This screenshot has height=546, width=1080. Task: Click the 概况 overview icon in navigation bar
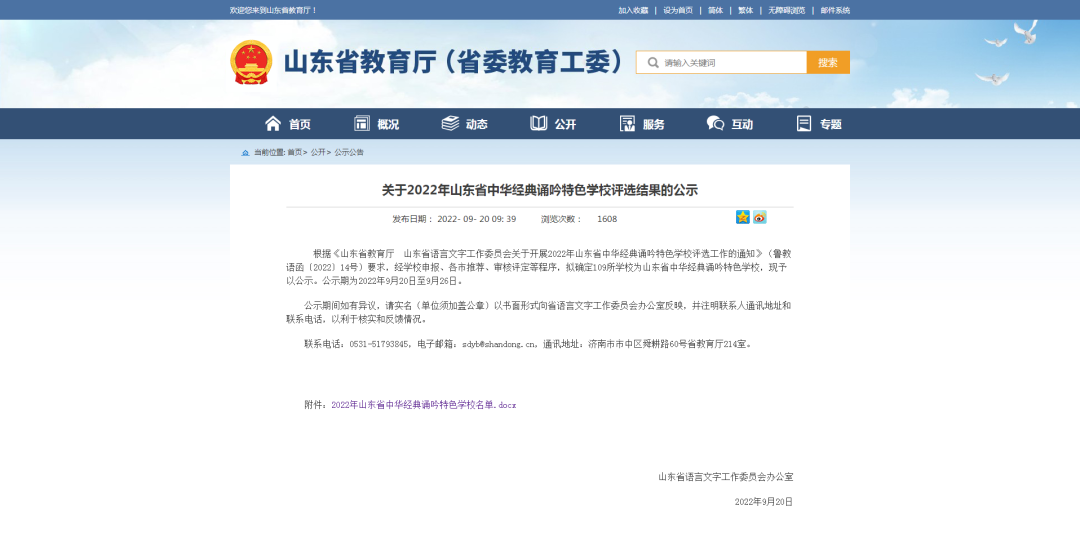point(362,123)
